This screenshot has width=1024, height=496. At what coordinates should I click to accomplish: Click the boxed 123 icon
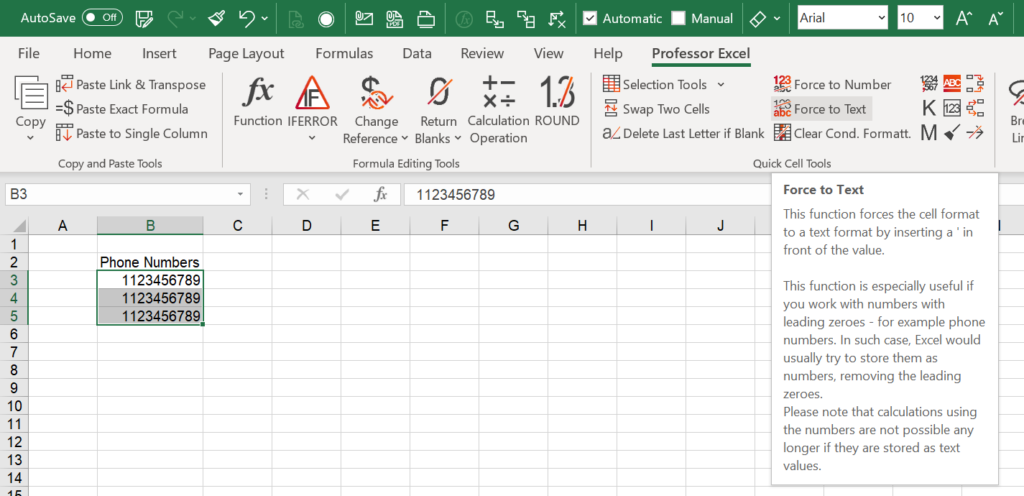click(952, 108)
